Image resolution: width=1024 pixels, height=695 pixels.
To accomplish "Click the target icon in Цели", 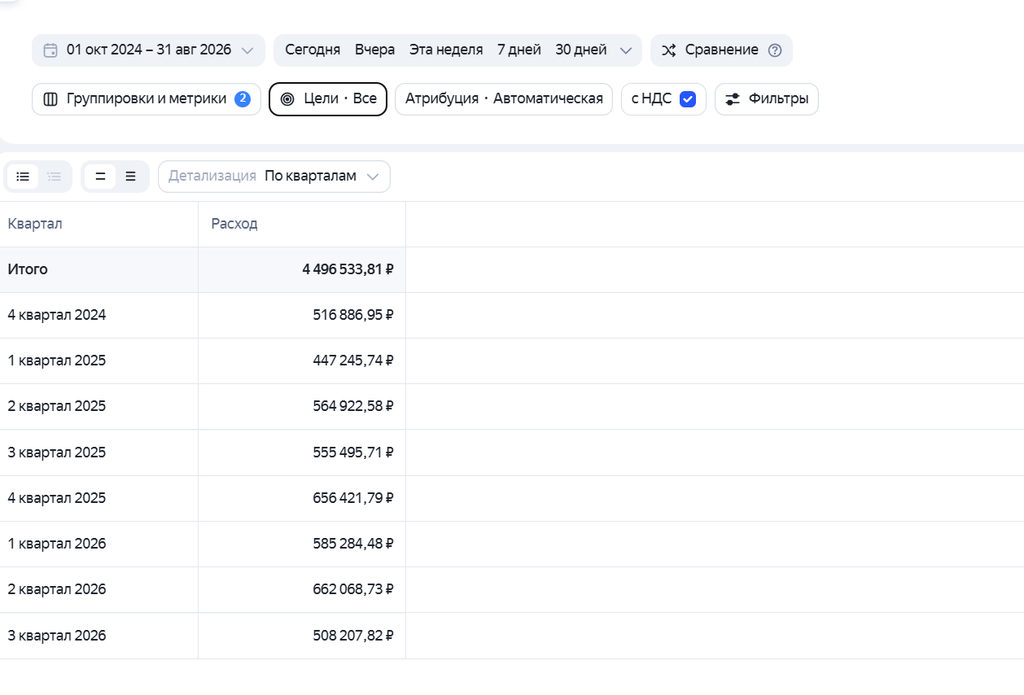I will point(287,99).
